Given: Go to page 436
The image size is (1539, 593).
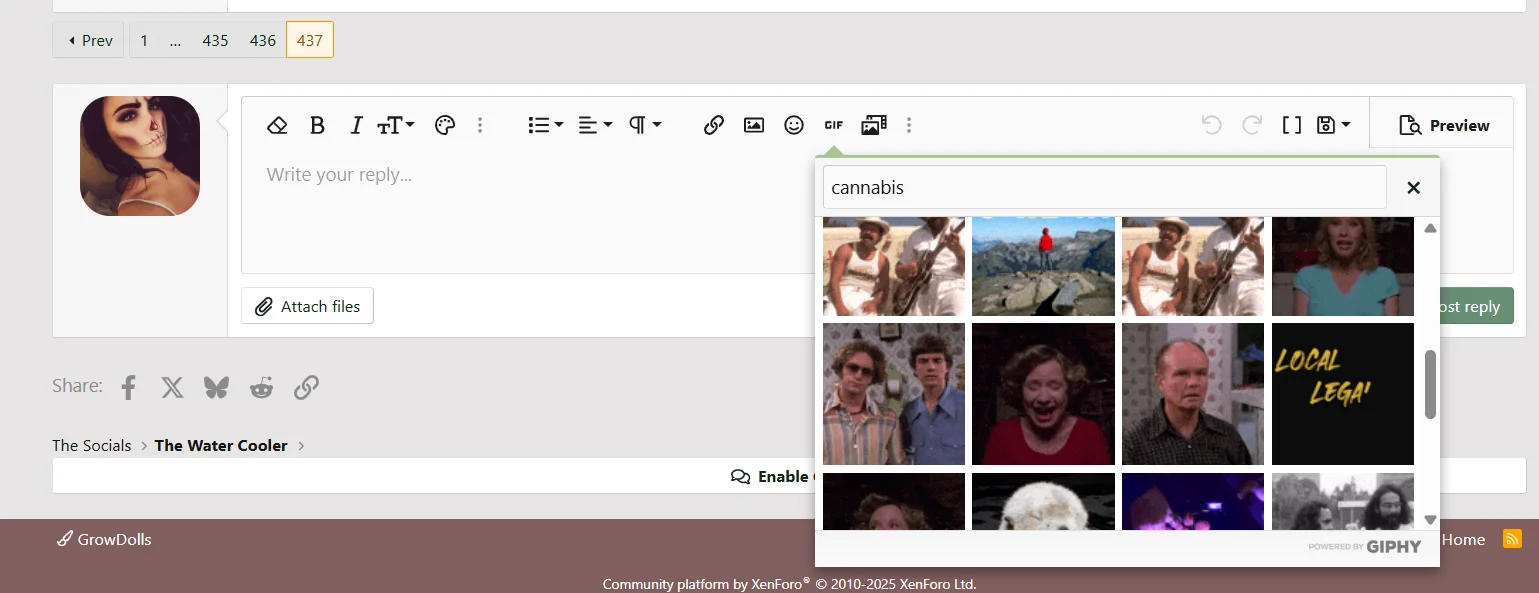Looking at the screenshot, I should point(263,40).
